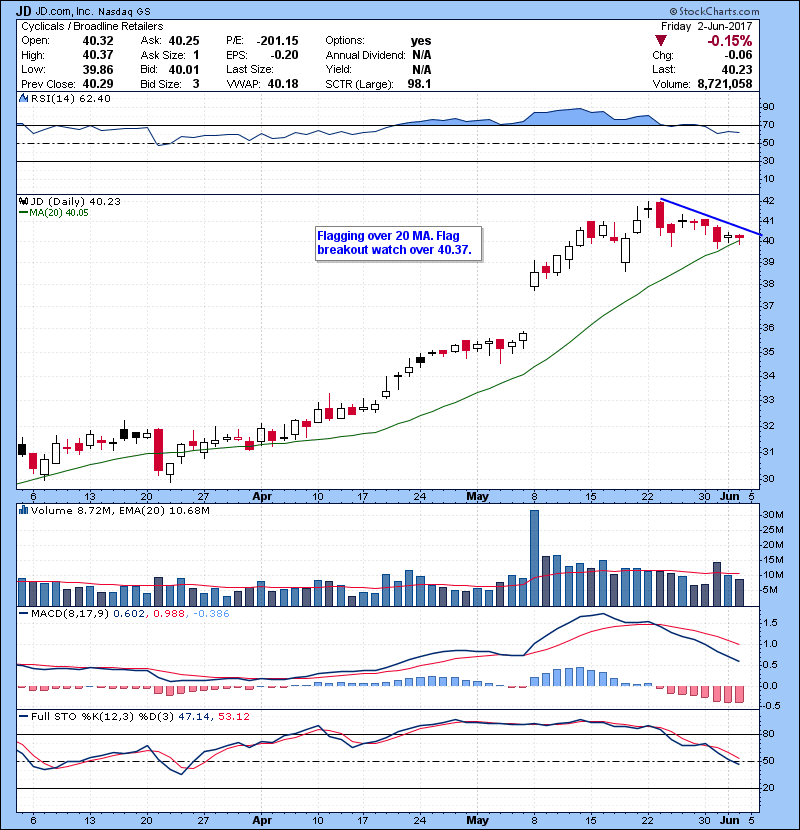Screen dimensions: 800x830
Task: Click the Options value 'yes'
Action: tap(421, 41)
